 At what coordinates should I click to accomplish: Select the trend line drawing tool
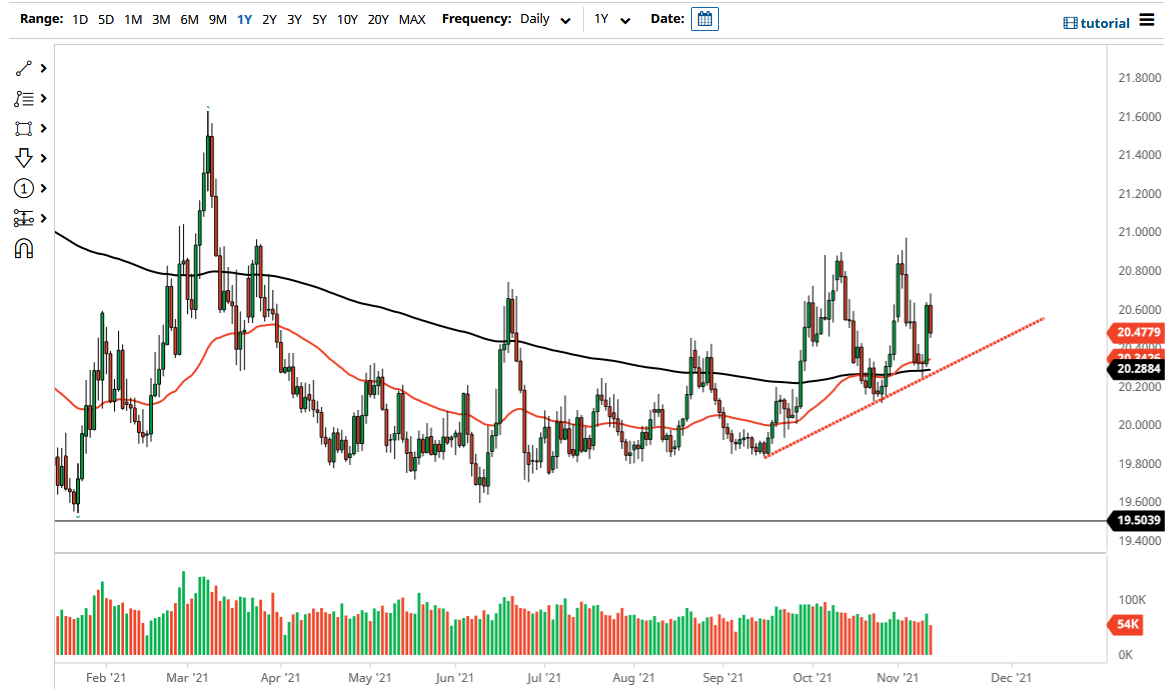point(25,68)
